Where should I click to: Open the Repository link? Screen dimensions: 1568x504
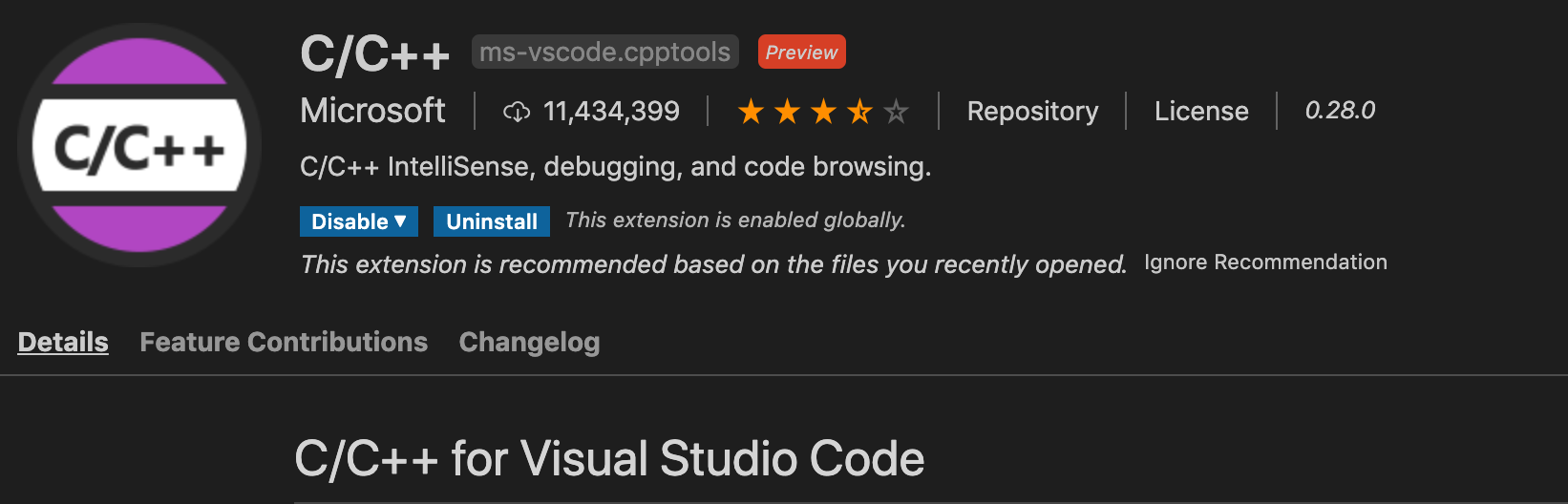pos(1032,112)
